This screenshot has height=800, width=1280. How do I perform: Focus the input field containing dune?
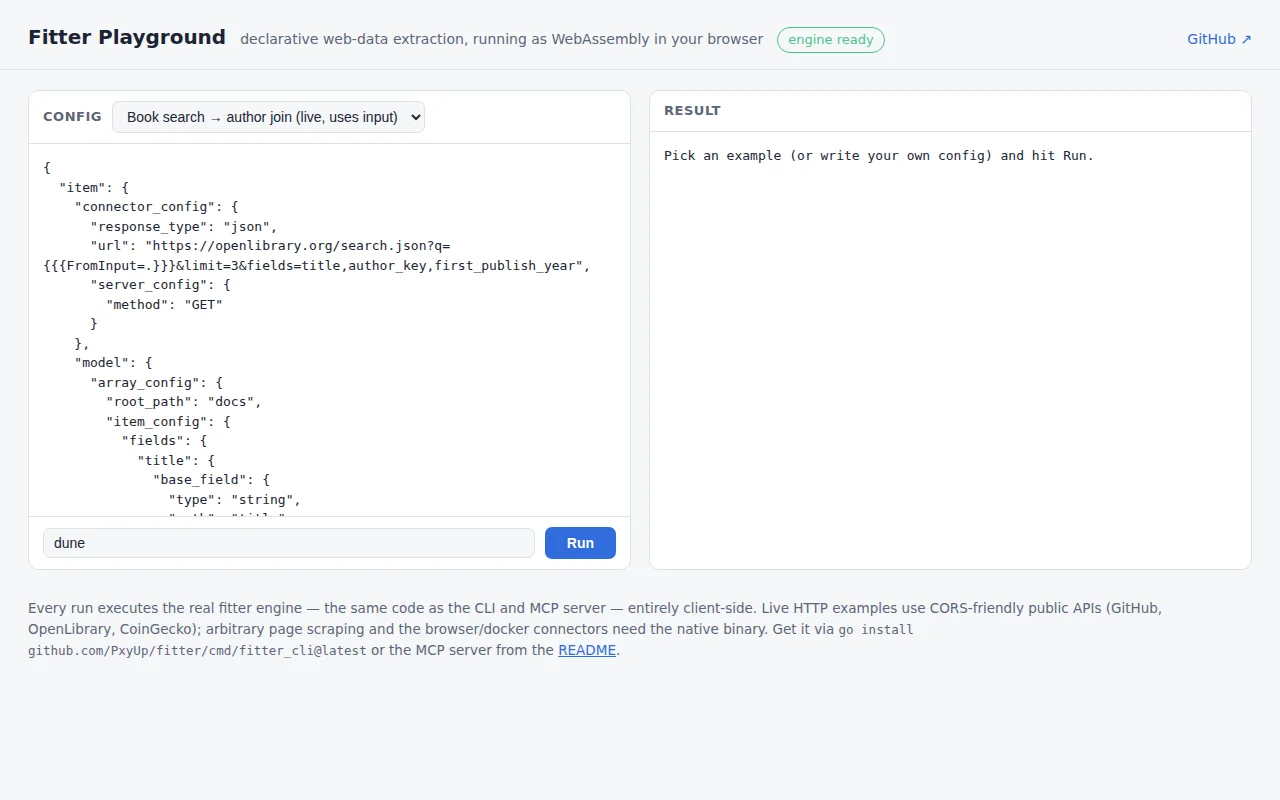289,543
